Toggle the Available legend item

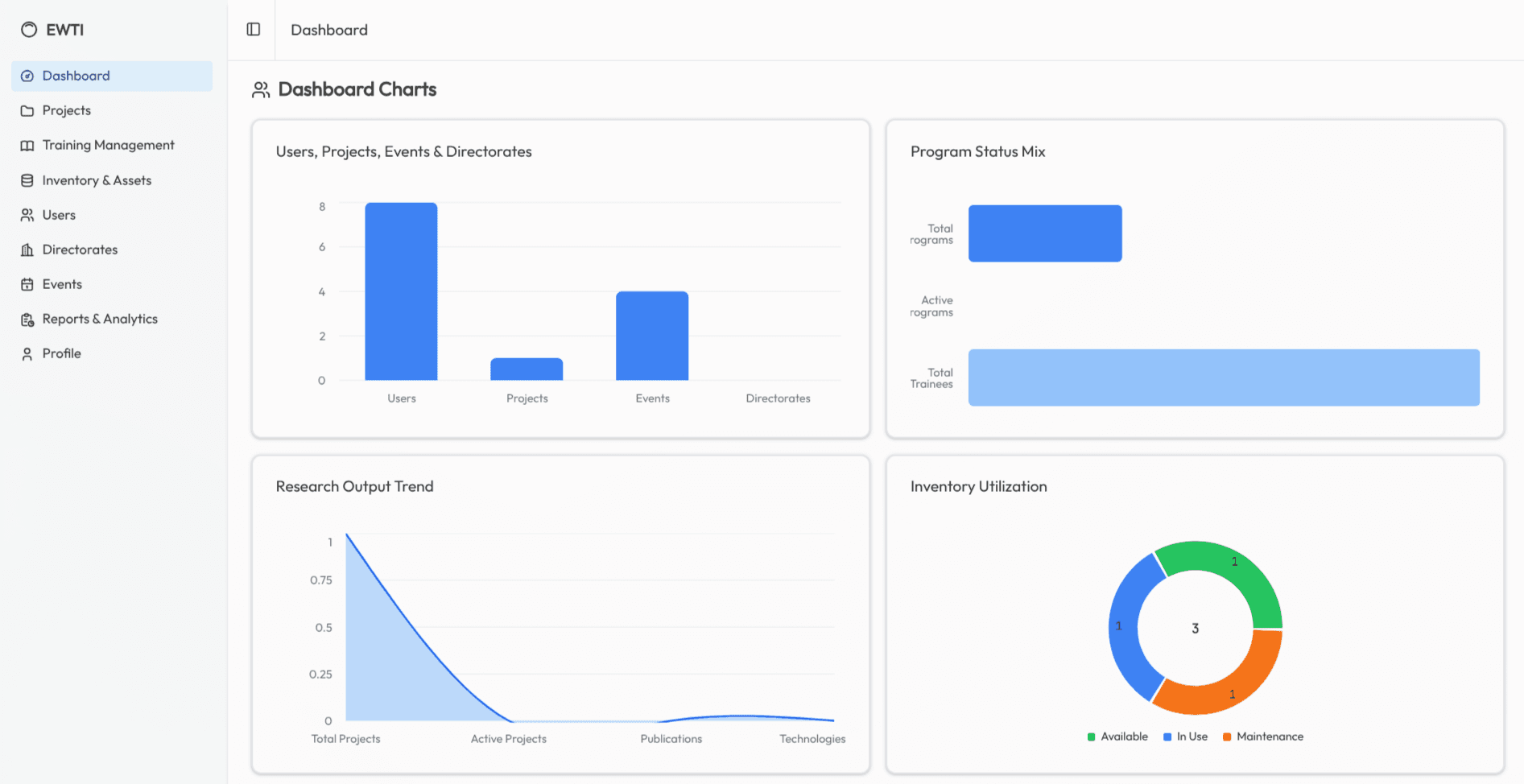[x=1117, y=737]
